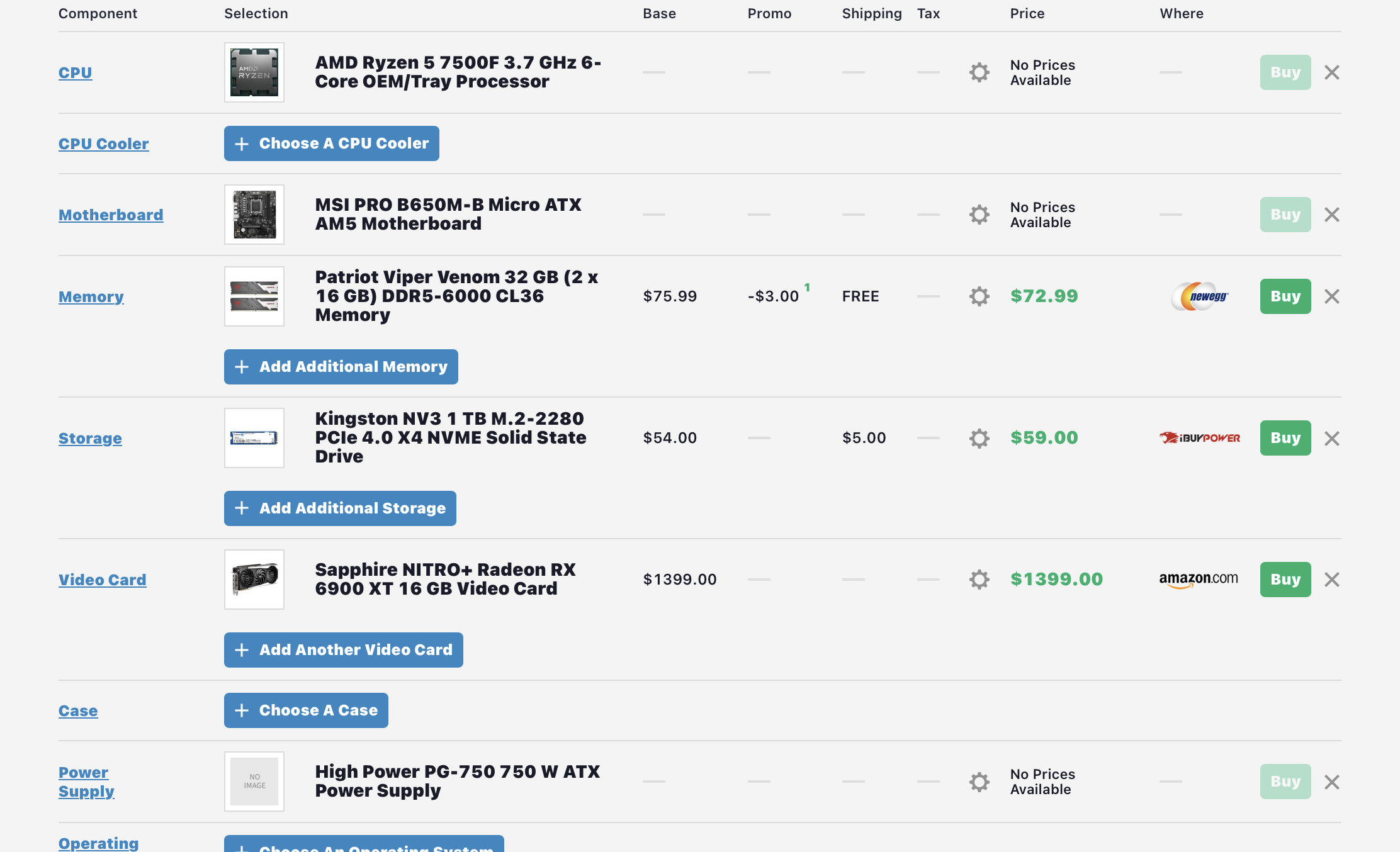Buy the Kingston NV3 solid state drive
This screenshot has width=1400, height=852.
pos(1285,438)
